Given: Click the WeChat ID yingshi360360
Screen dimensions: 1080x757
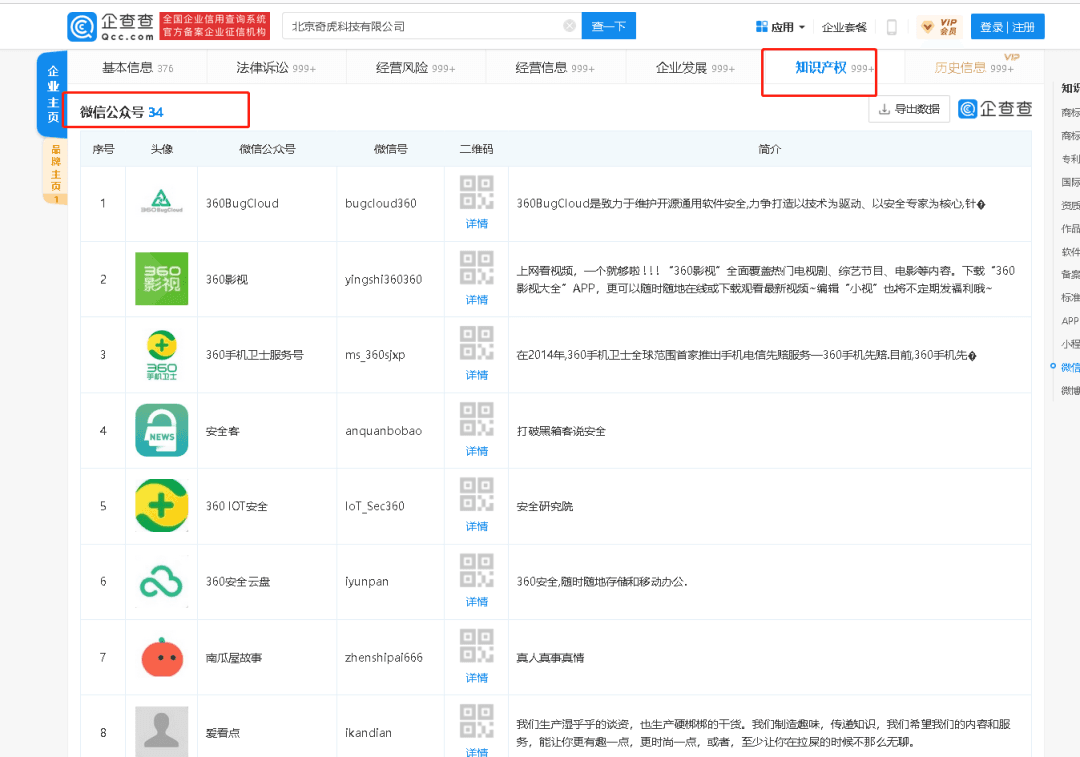Looking at the screenshot, I should (x=384, y=279).
